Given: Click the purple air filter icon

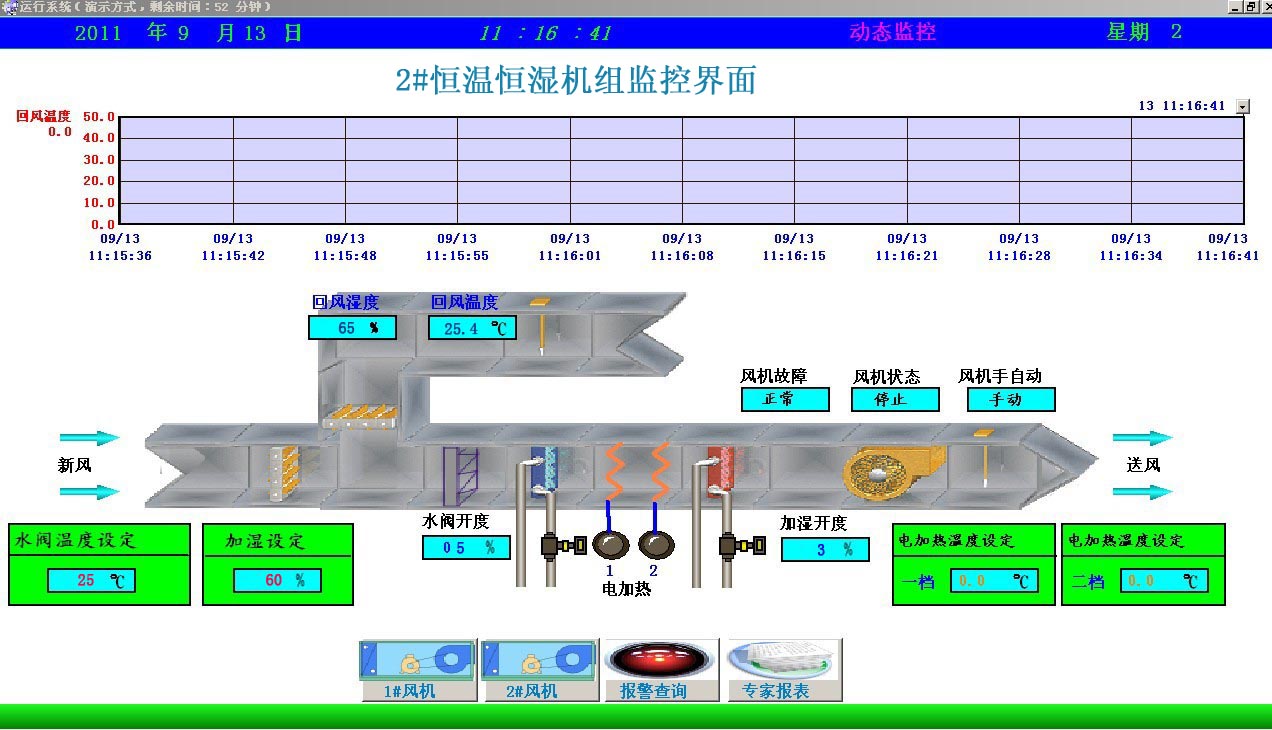Looking at the screenshot, I should tap(461, 476).
